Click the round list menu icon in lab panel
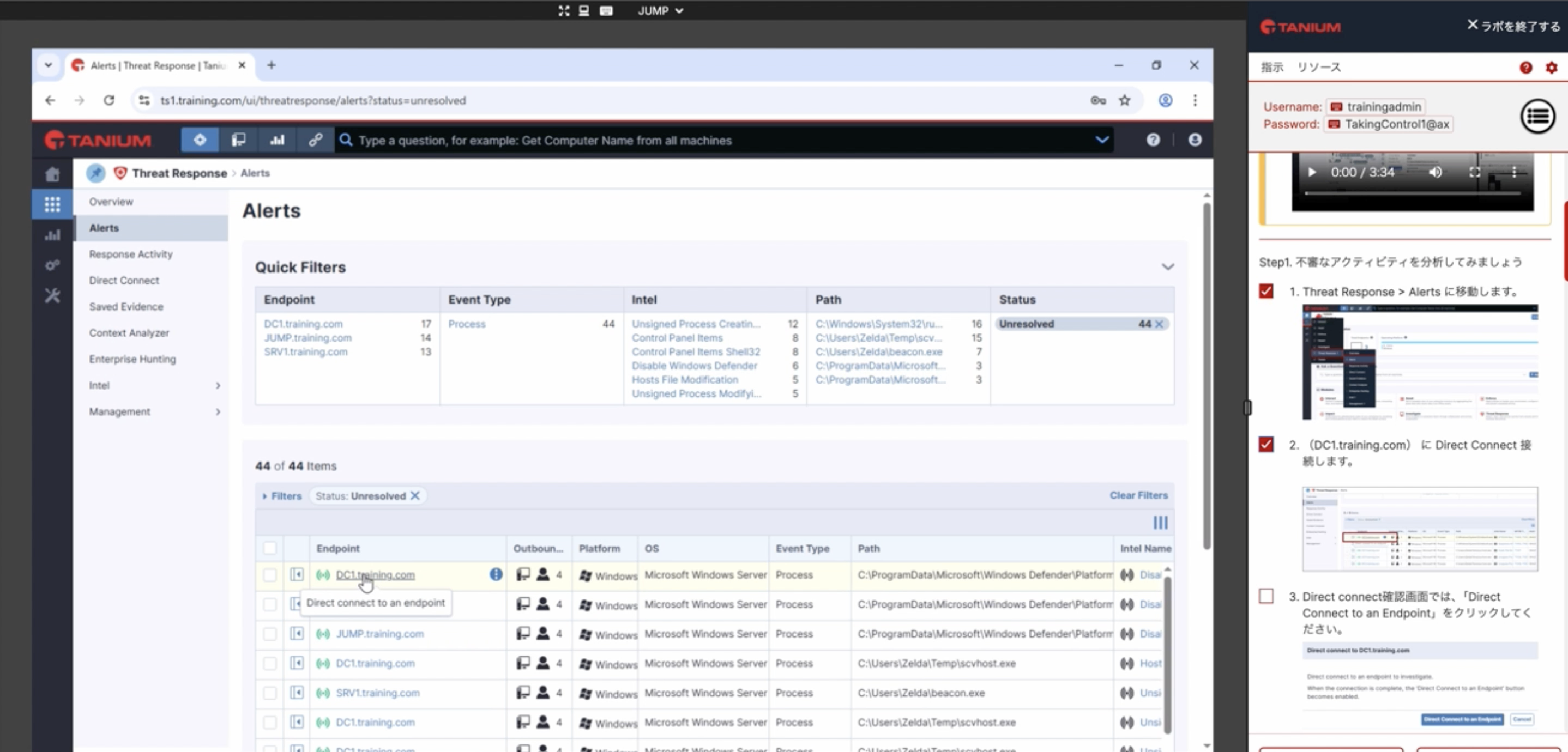Screen dimensions: 1568x752 1537,116
